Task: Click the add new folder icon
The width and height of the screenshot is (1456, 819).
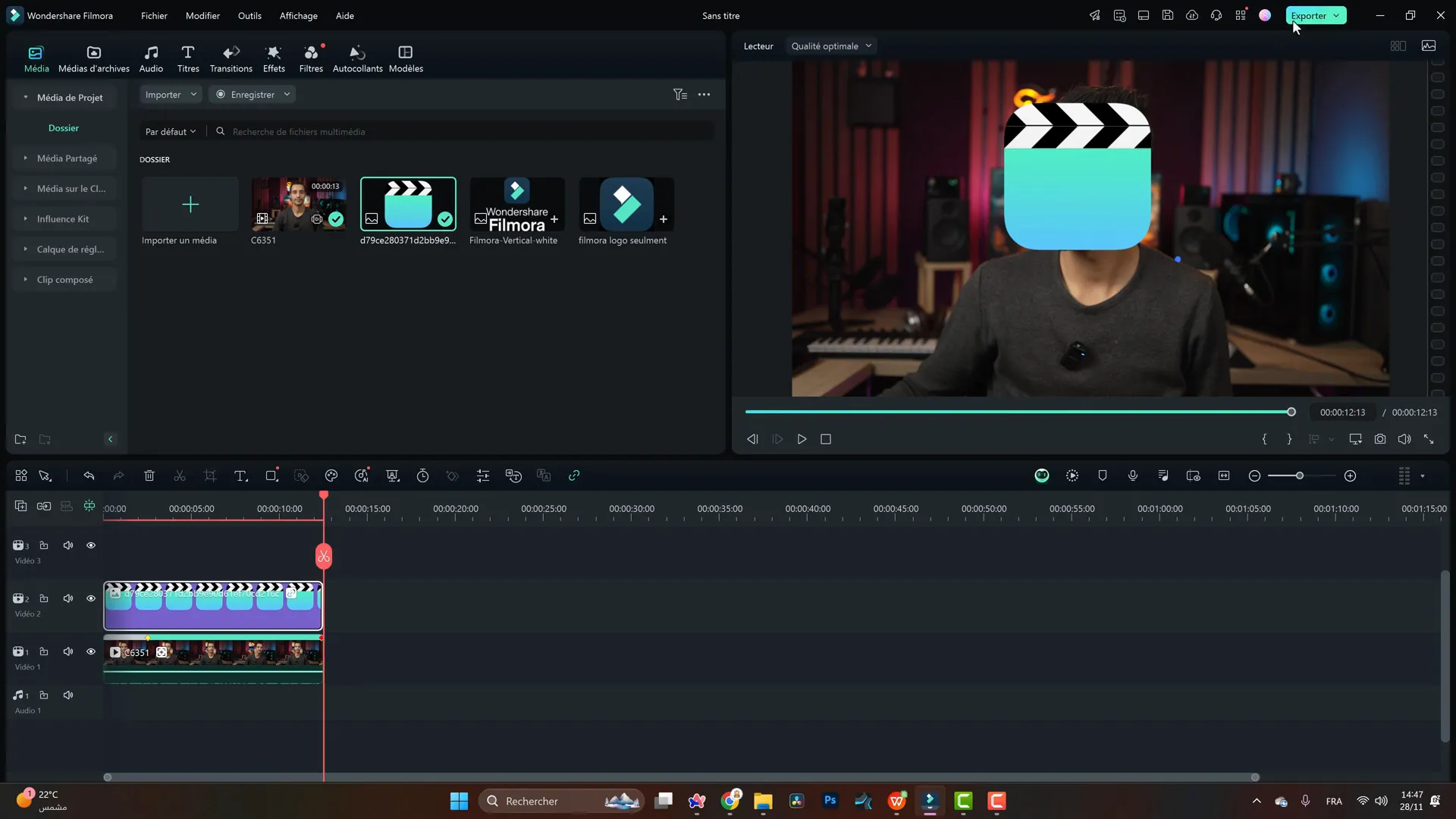Action: tap(20, 439)
